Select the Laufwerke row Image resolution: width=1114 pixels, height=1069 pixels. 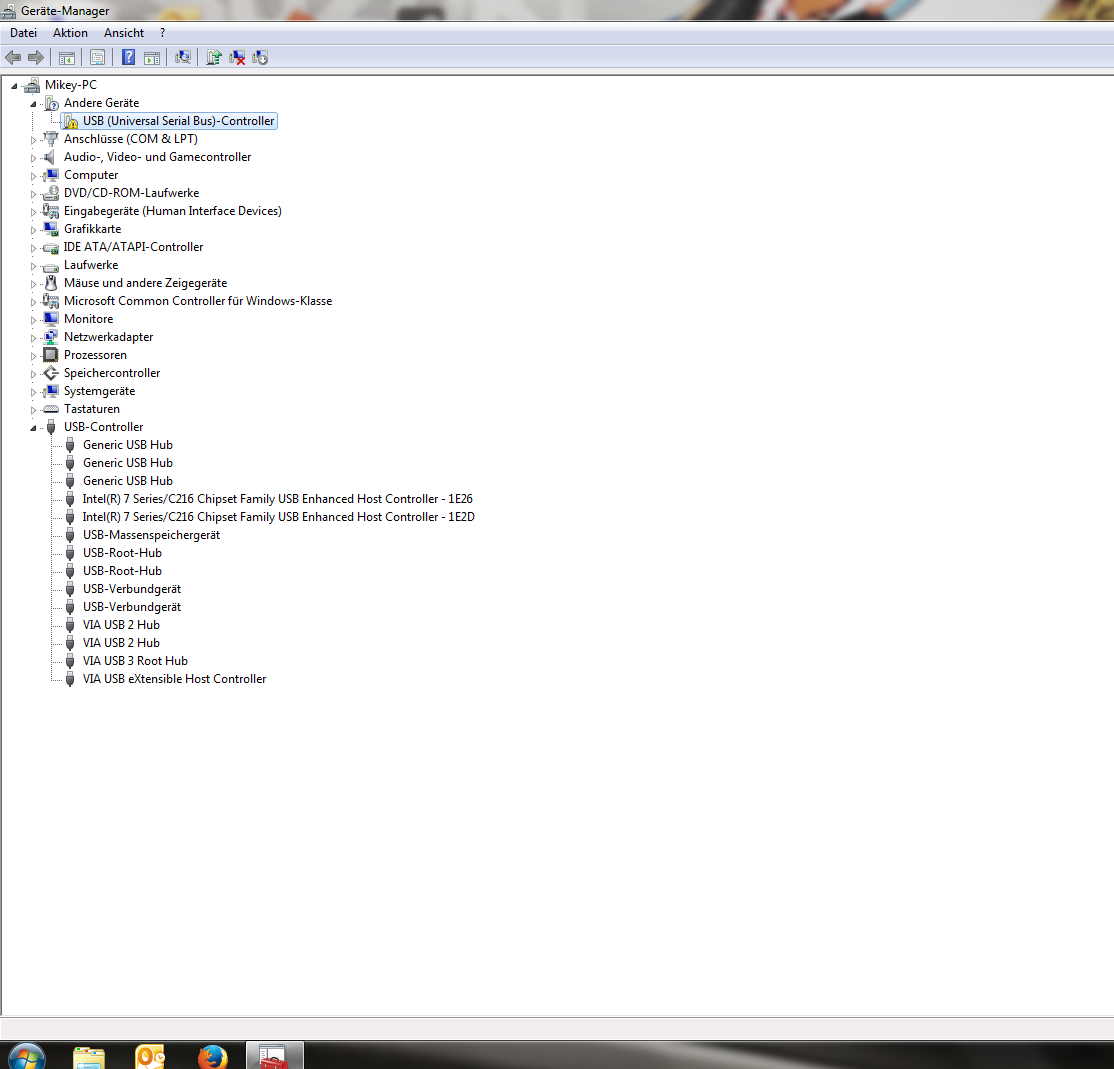click(91, 265)
